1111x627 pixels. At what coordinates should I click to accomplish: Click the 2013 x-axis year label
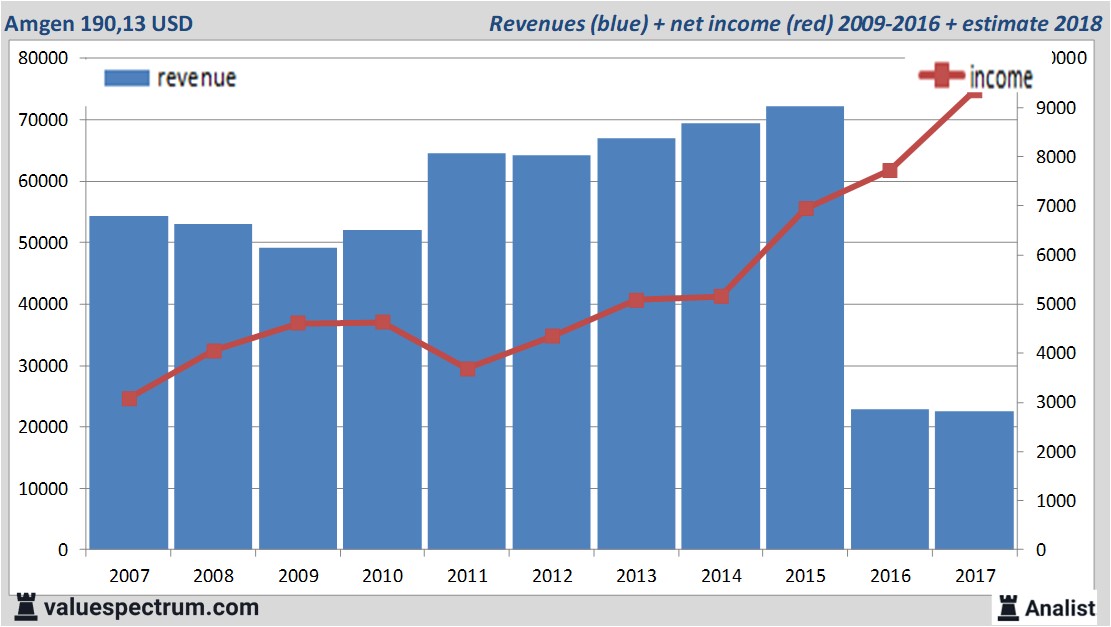tap(636, 575)
